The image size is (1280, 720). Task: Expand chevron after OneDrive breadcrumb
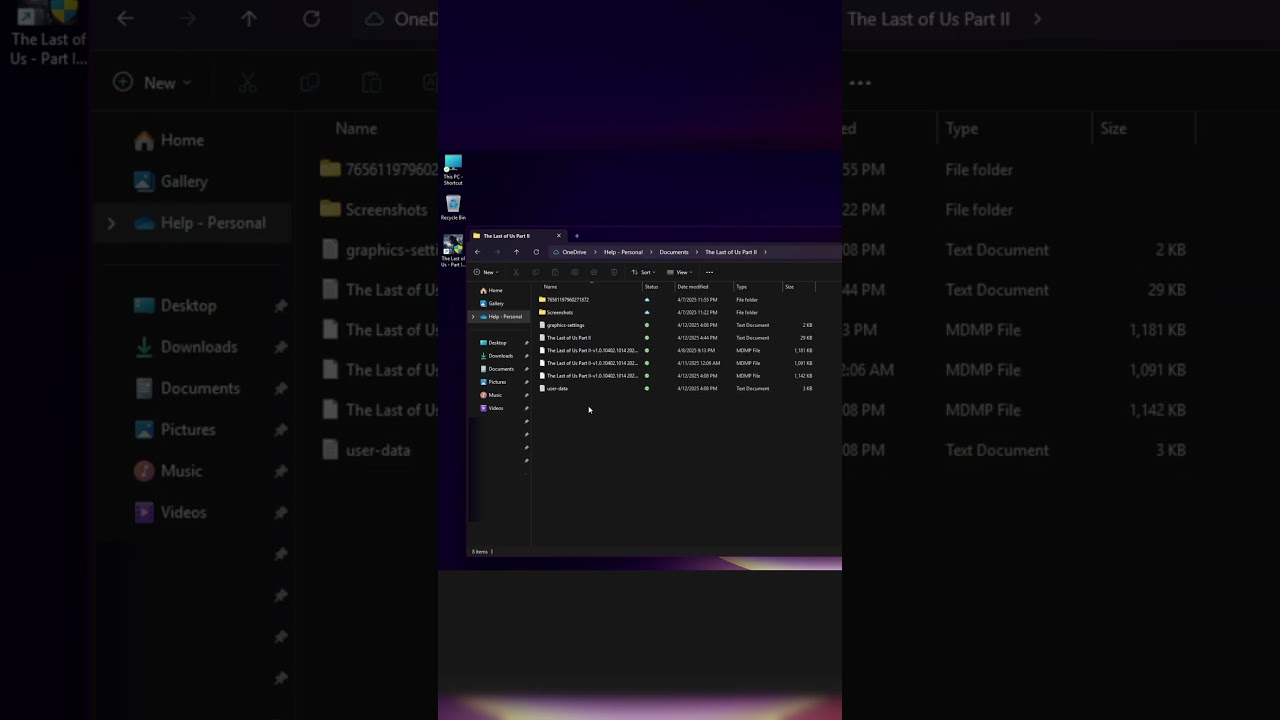[595, 252]
